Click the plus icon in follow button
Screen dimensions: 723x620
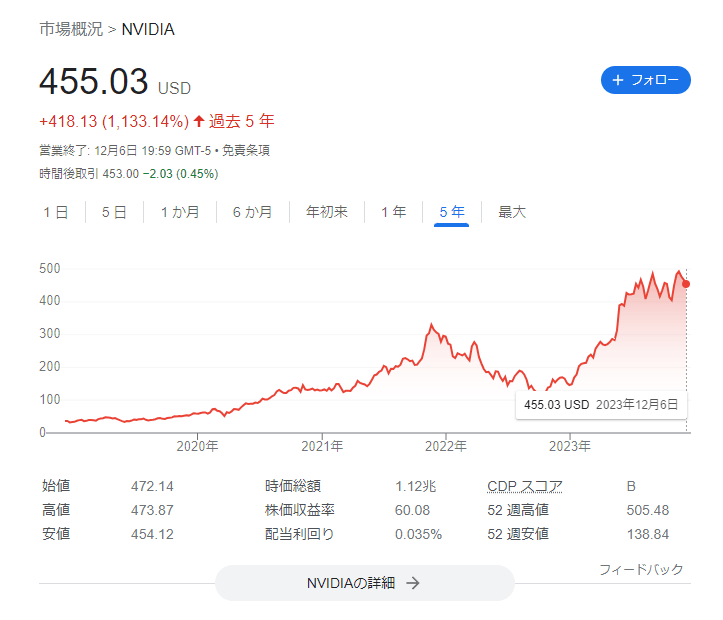(618, 80)
